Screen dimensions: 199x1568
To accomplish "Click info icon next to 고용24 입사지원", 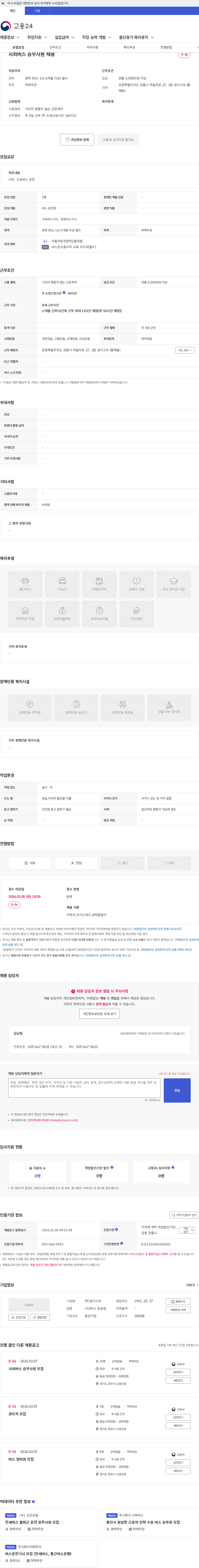I will [x=173, y=1168].
